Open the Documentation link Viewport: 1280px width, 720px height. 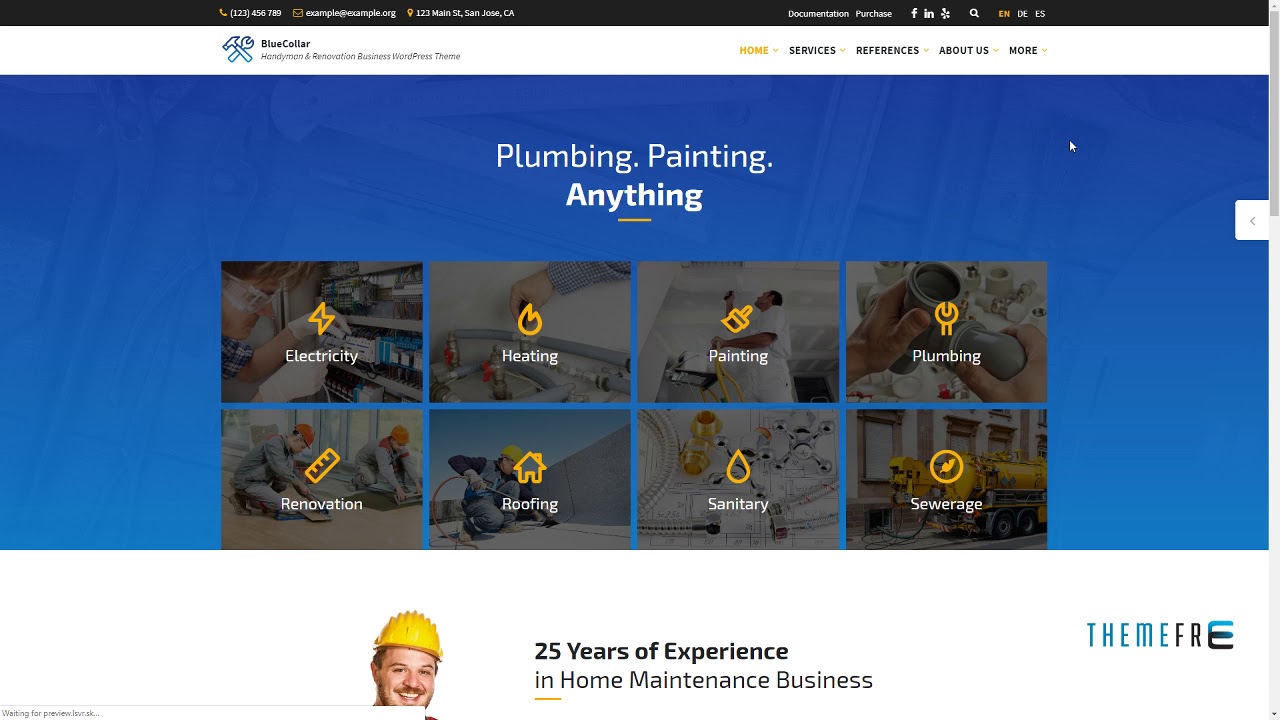click(818, 13)
